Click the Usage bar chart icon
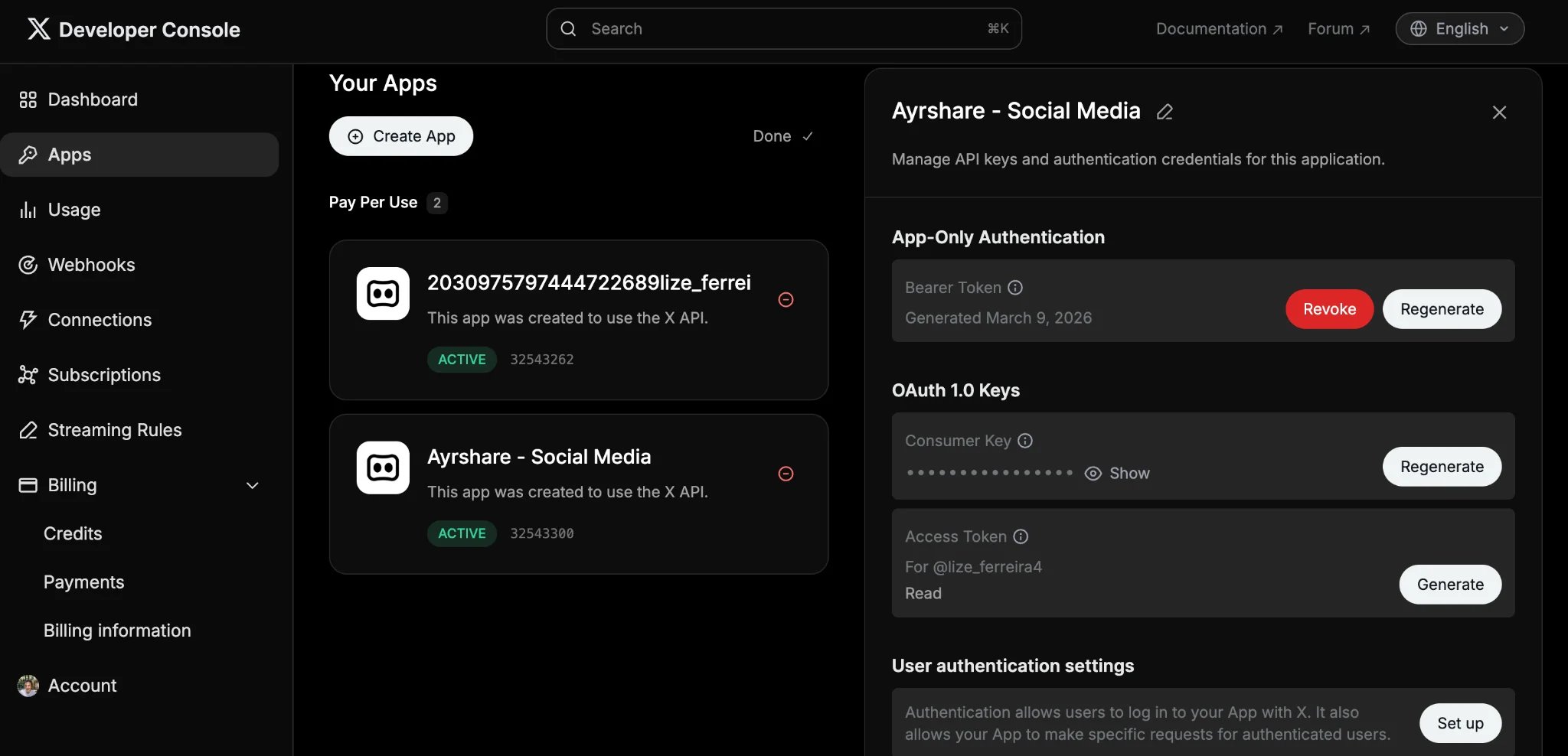 (x=28, y=210)
